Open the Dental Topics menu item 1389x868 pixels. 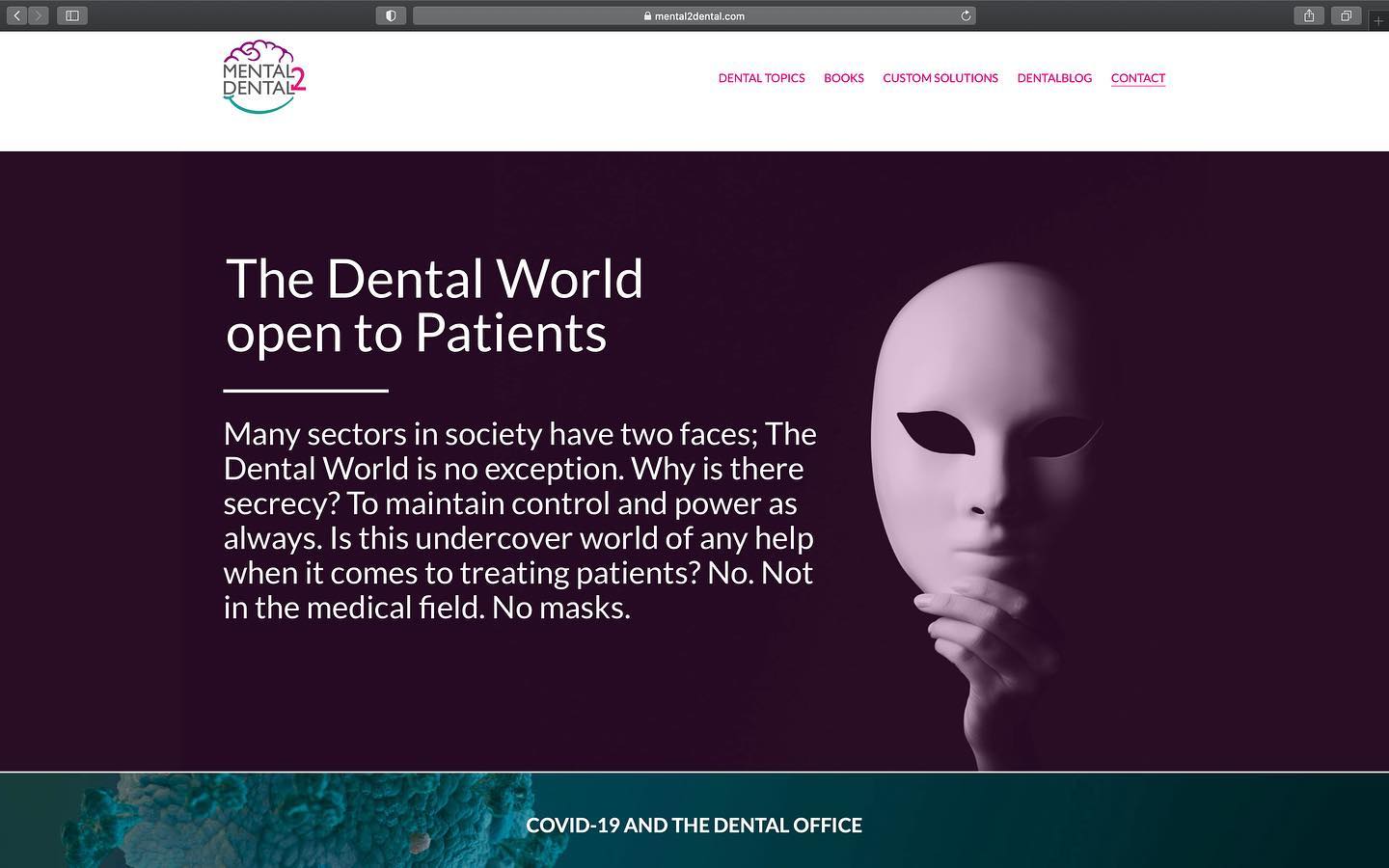point(761,78)
